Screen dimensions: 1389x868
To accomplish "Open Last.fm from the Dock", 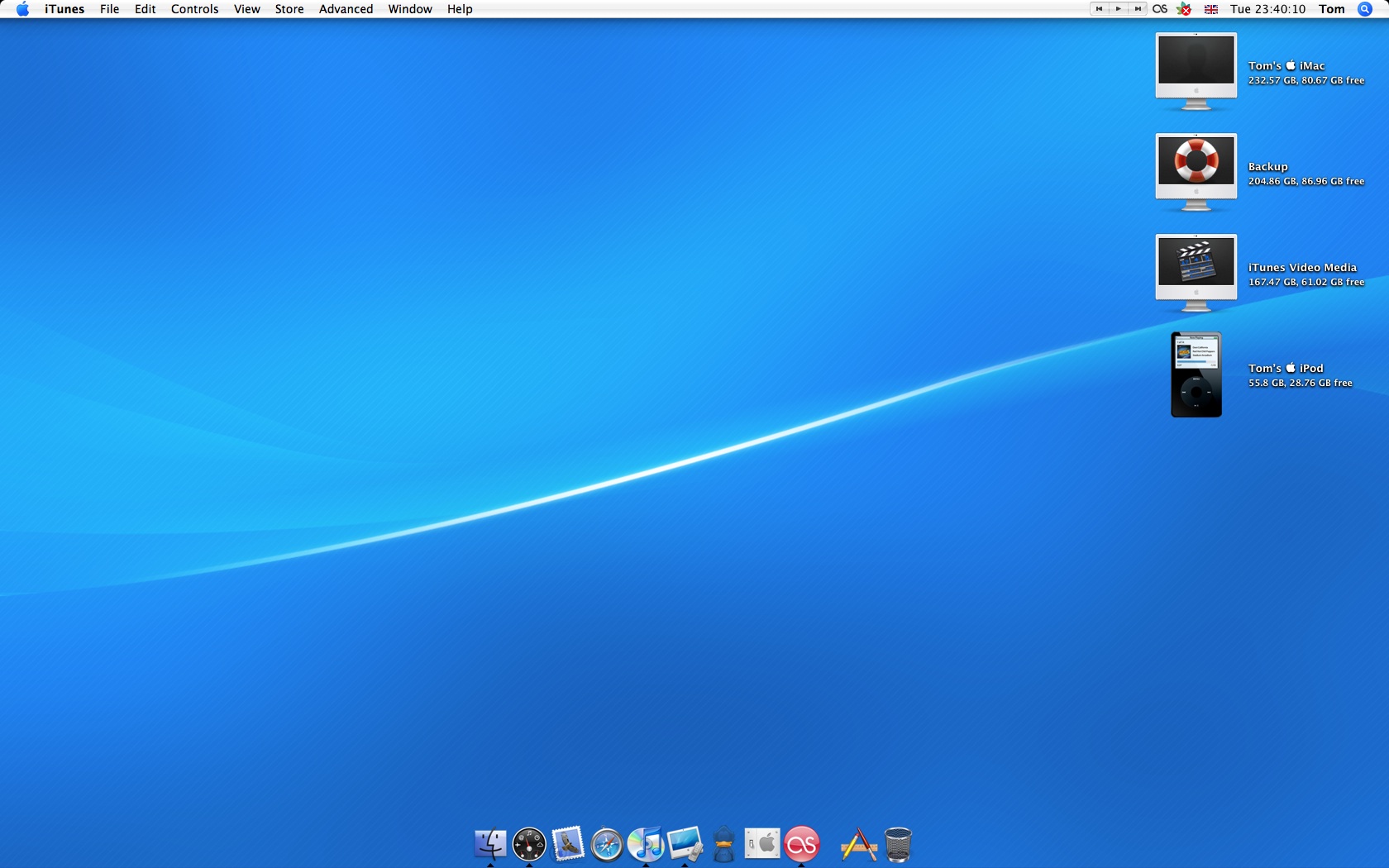I will click(x=801, y=844).
